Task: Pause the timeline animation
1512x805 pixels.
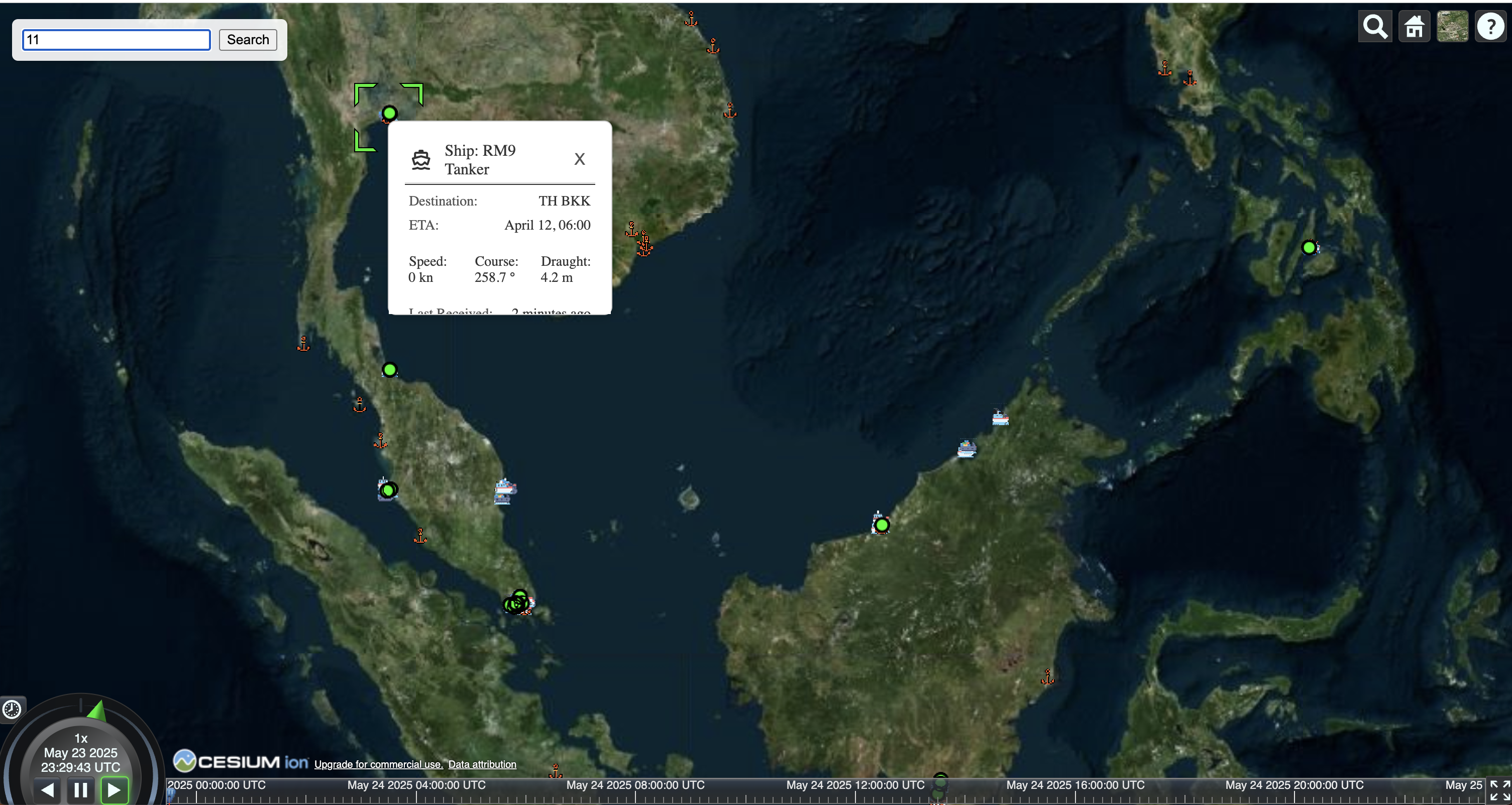Action: 81,790
